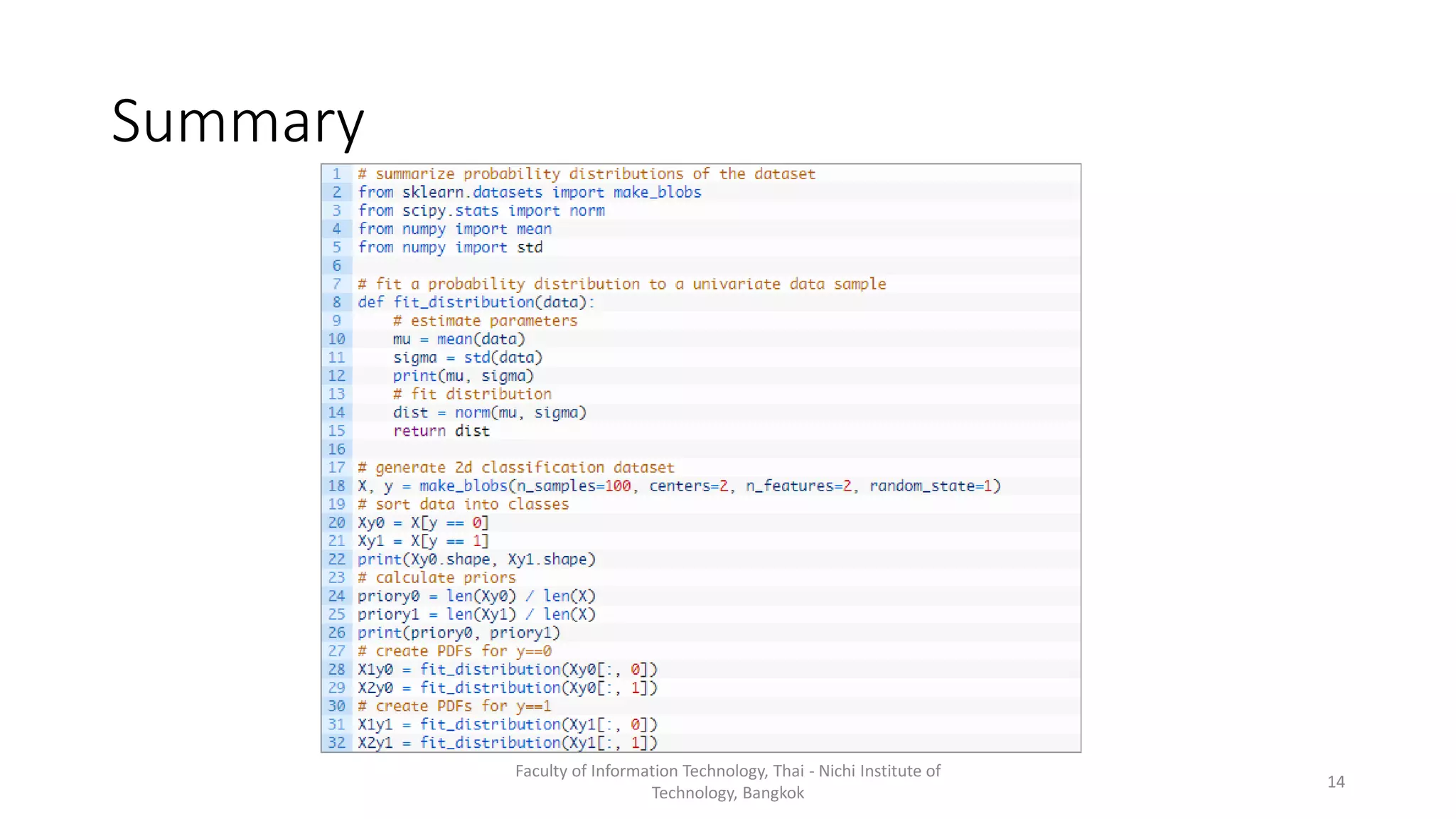The height and width of the screenshot is (819, 1456).
Task: Click the 'return dist' line
Action: point(441,431)
